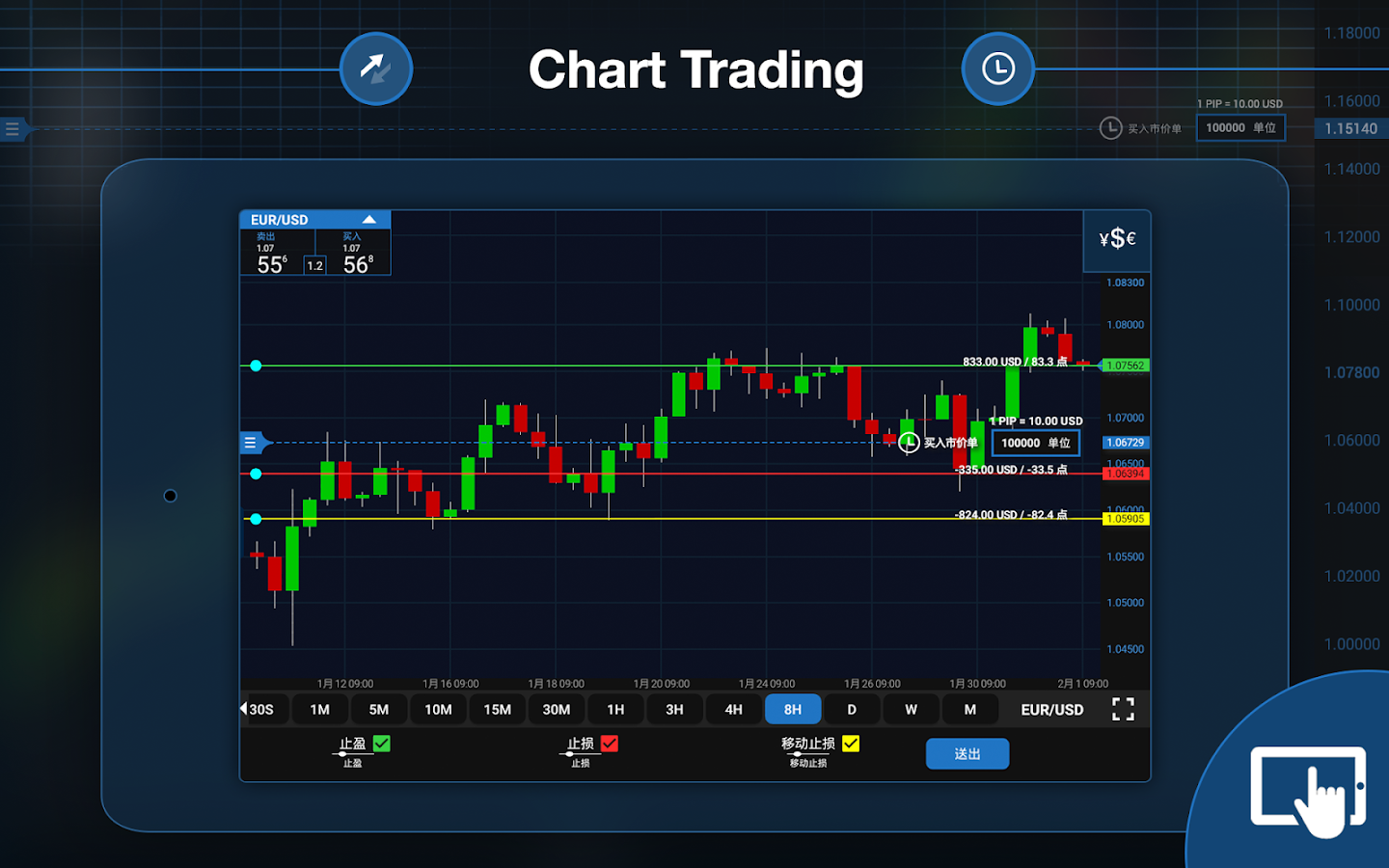Viewport: 1389px width, 868px height.
Task: Click the 100000 单位 amount field on the chart
Action: (x=1036, y=443)
